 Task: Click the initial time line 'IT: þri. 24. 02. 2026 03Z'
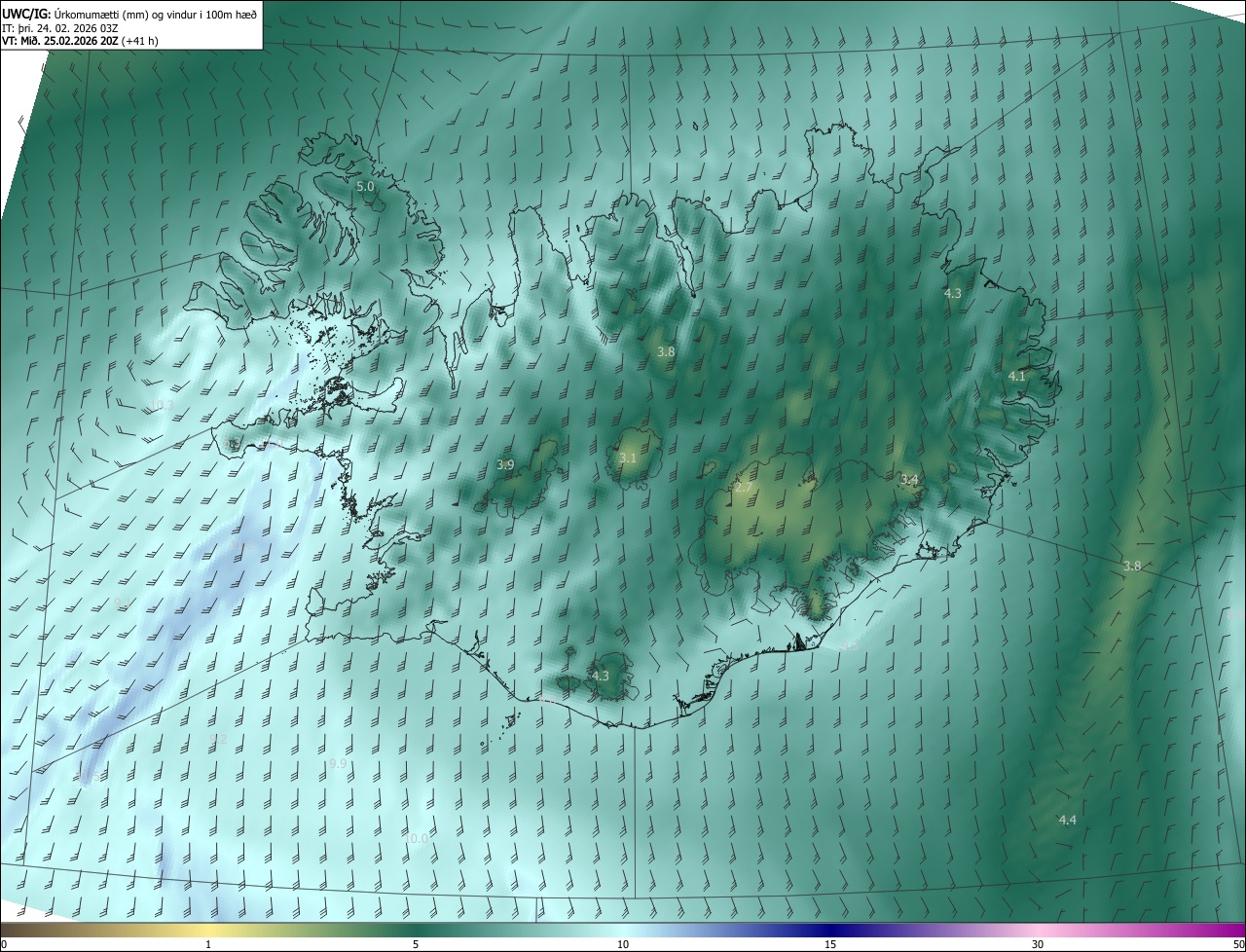pyautogui.click(x=62, y=27)
